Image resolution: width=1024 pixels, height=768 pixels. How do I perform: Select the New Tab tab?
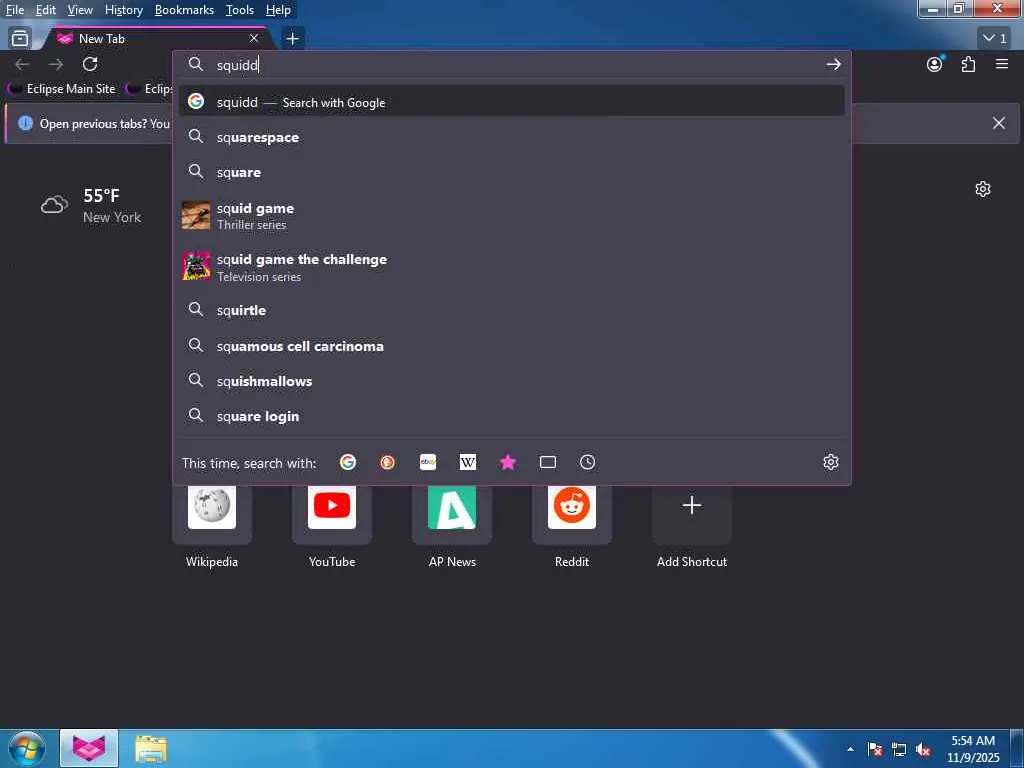(x=157, y=39)
